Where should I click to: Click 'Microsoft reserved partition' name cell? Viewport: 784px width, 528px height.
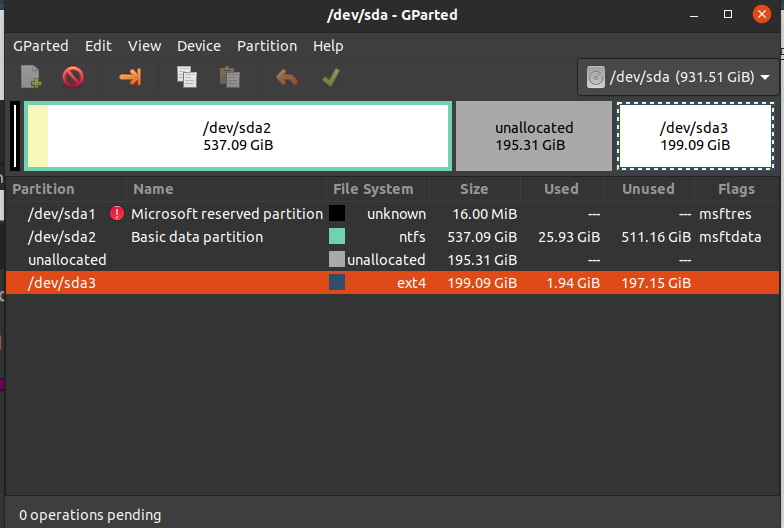[227, 214]
